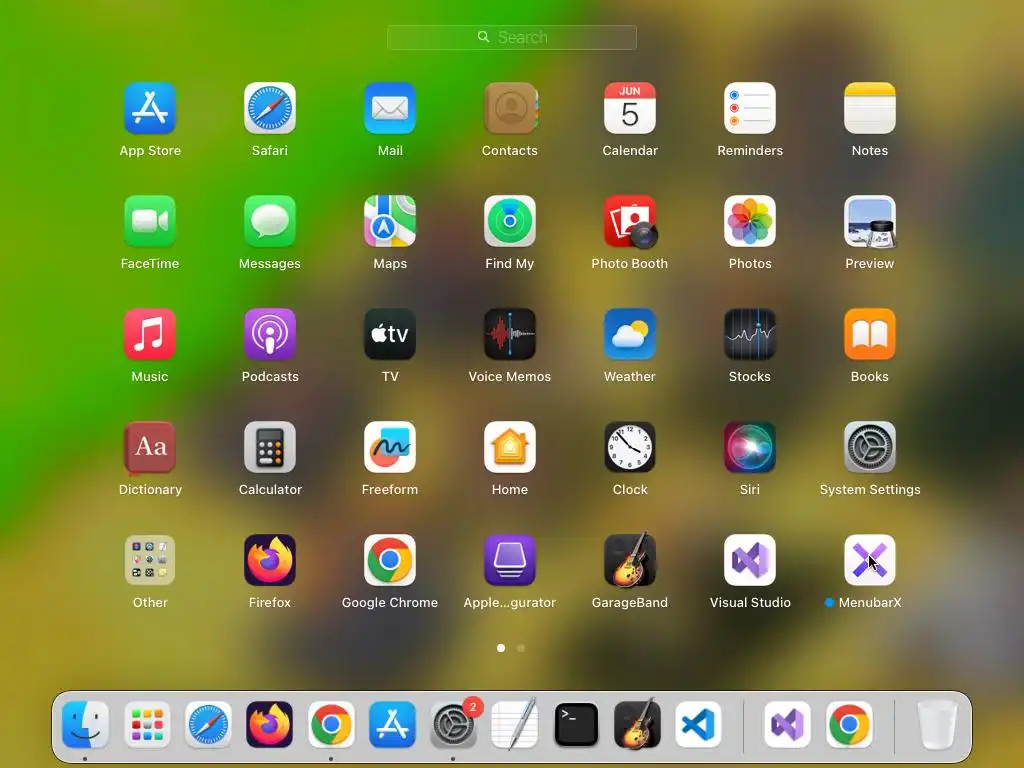Switch to the second Launchpad page dot
The image size is (1024, 768).
520,648
